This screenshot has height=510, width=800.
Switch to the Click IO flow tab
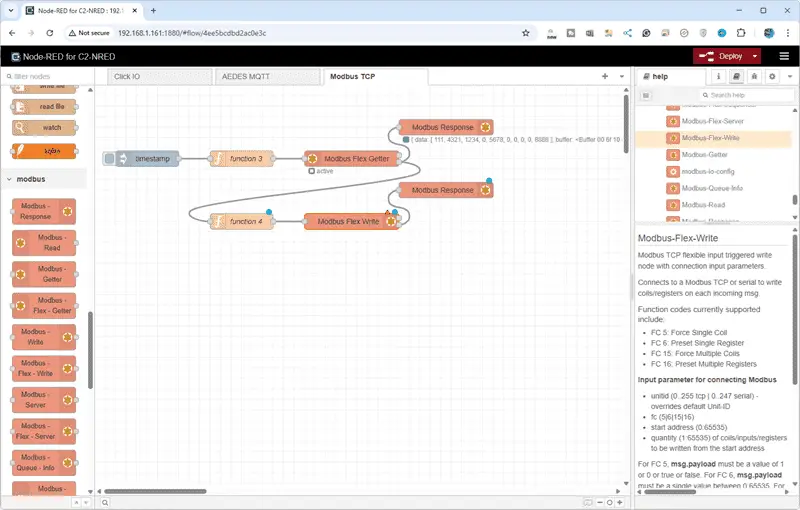(160, 76)
